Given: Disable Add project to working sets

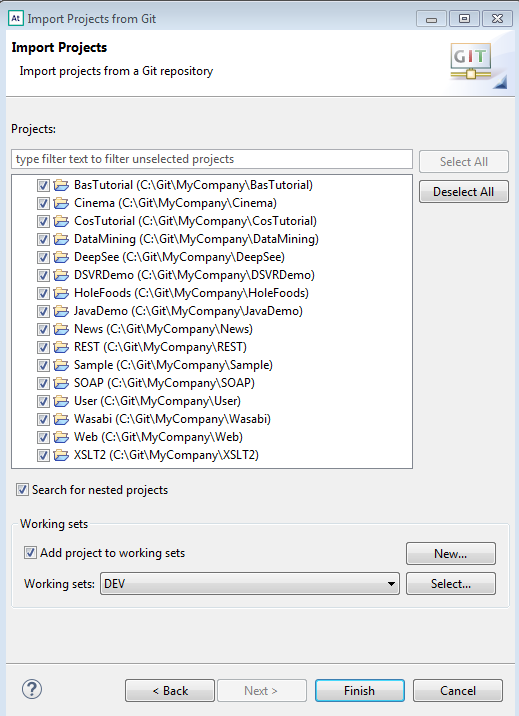Looking at the screenshot, I should (30, 553).
